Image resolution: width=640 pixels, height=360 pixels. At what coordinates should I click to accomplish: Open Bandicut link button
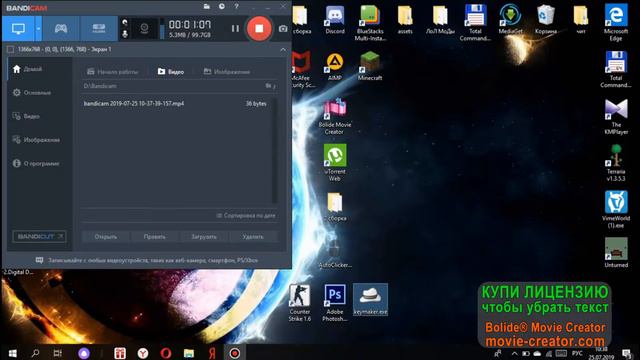39,236
